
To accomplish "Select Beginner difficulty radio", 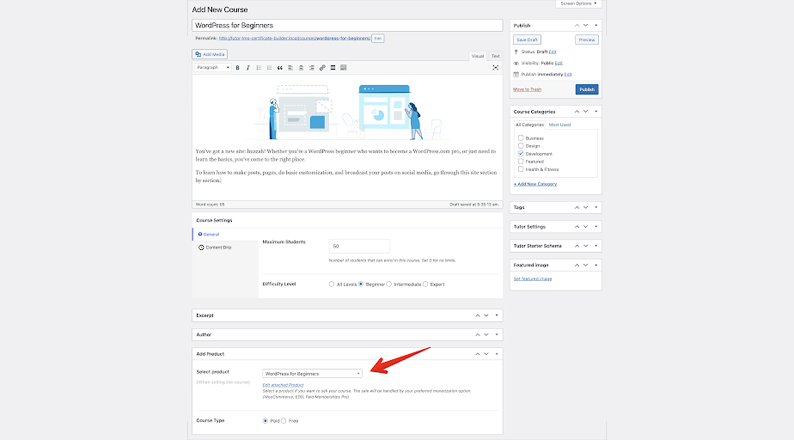I will coord(361,284).
